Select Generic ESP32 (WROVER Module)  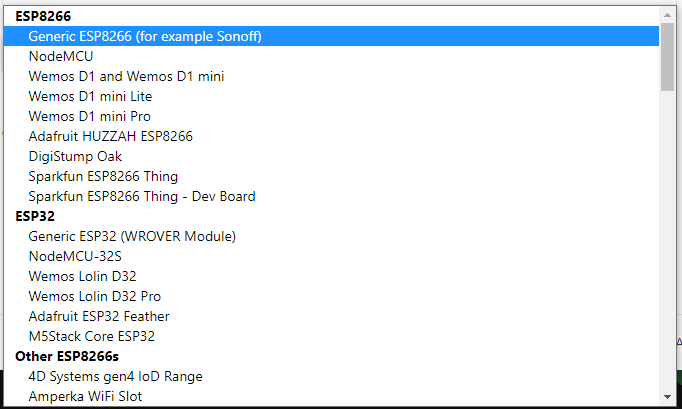click(x=331, y=236)
